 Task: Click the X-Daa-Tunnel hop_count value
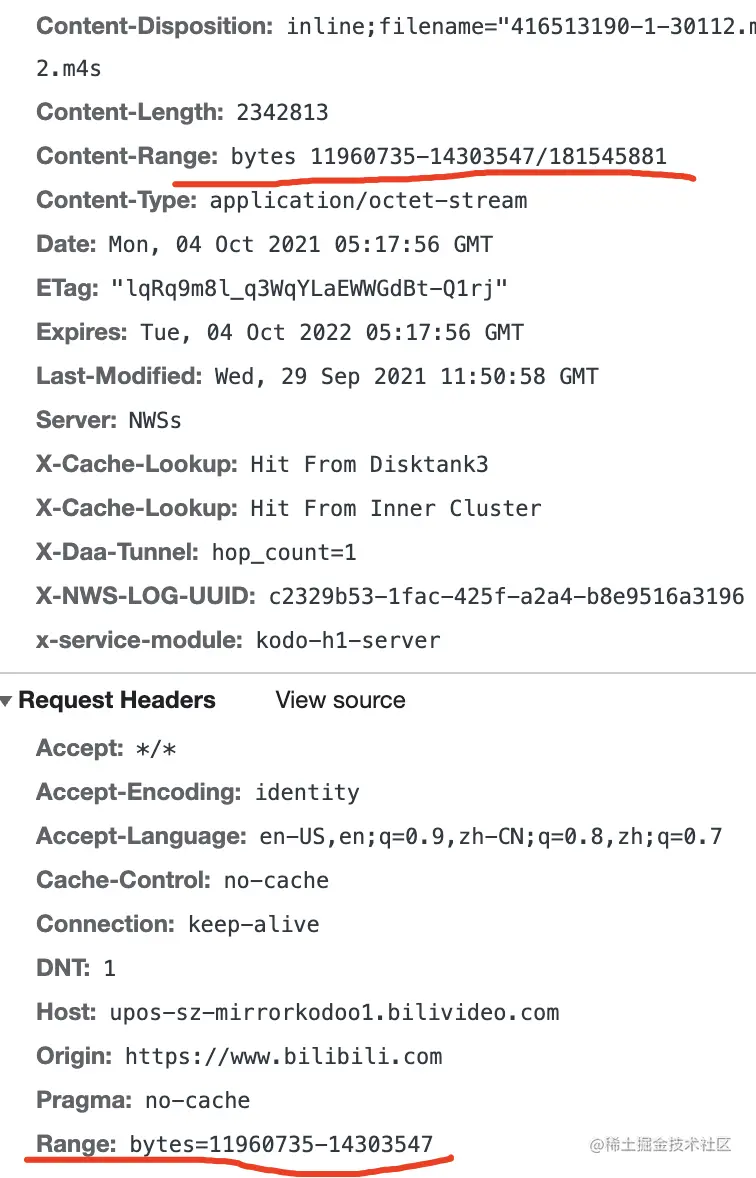[x=284, y=553]
